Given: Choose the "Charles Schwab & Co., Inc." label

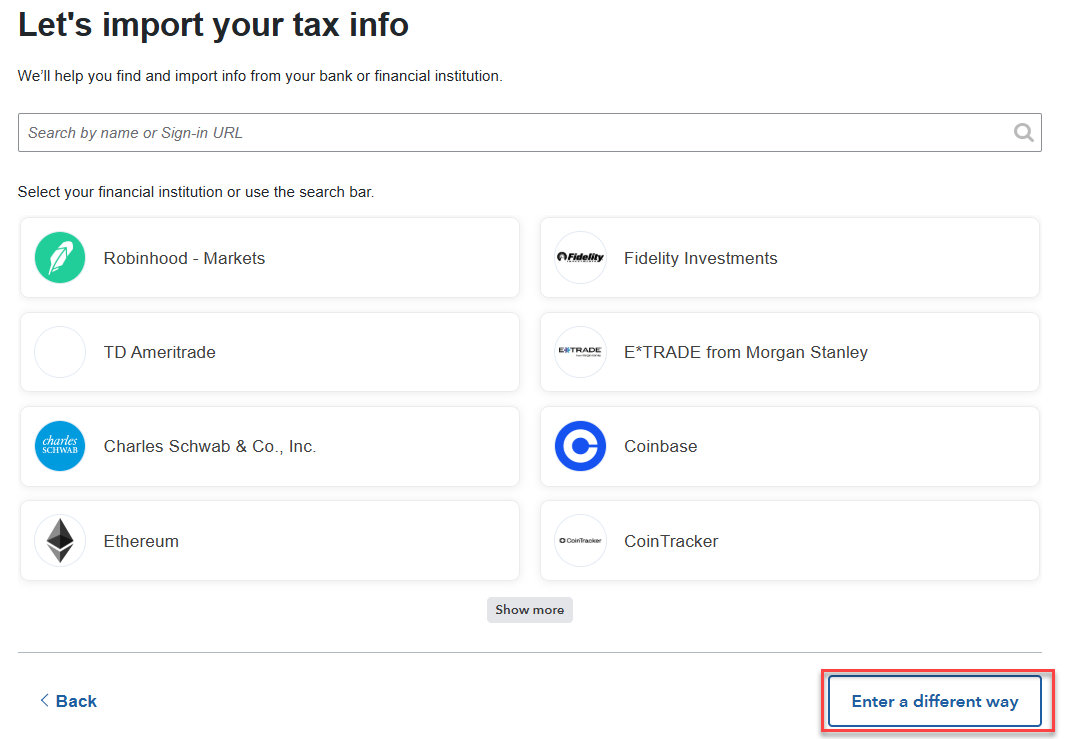Looking at the screenshot, I should (x=210, y=446).
